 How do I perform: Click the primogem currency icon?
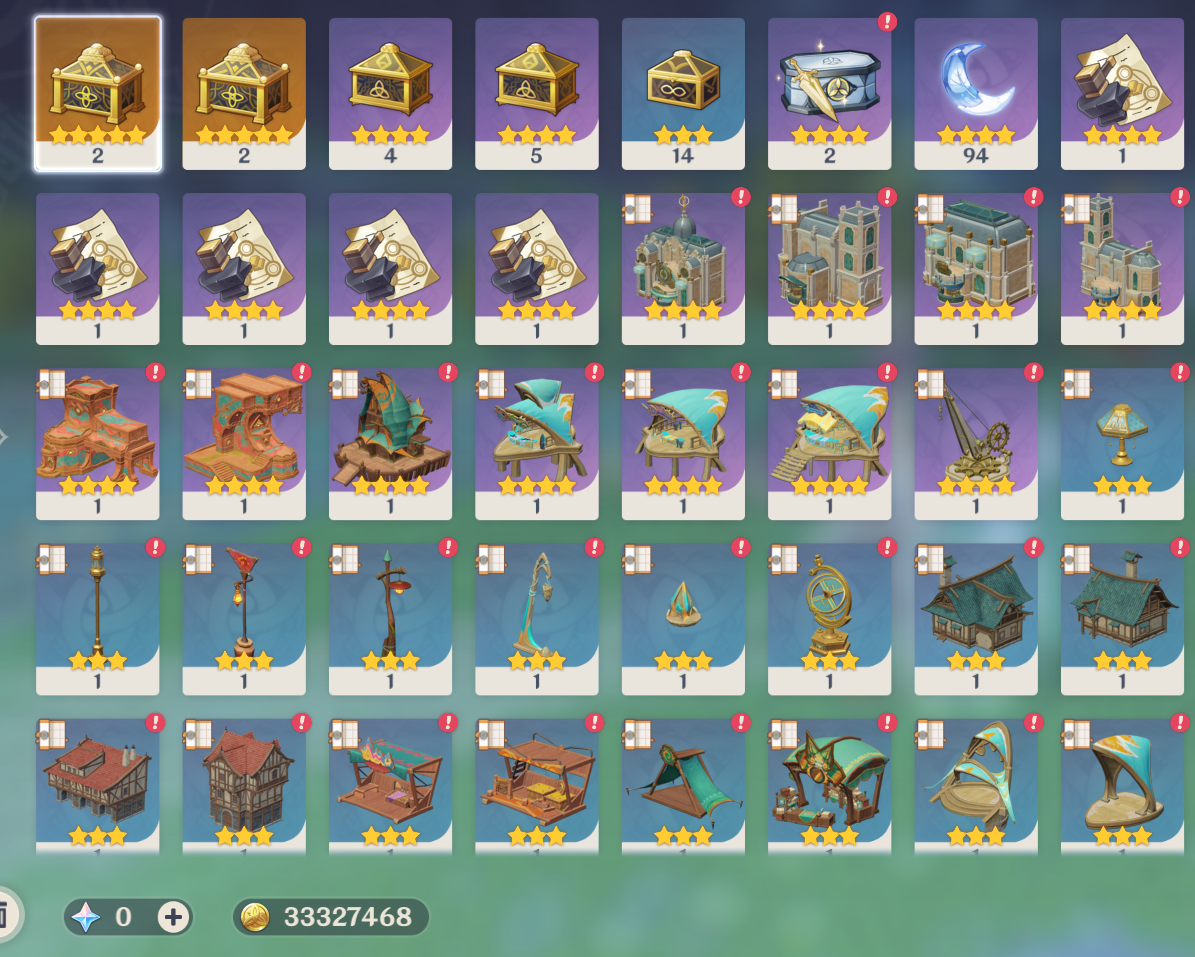pyautogui.click(x=86, y=917)
